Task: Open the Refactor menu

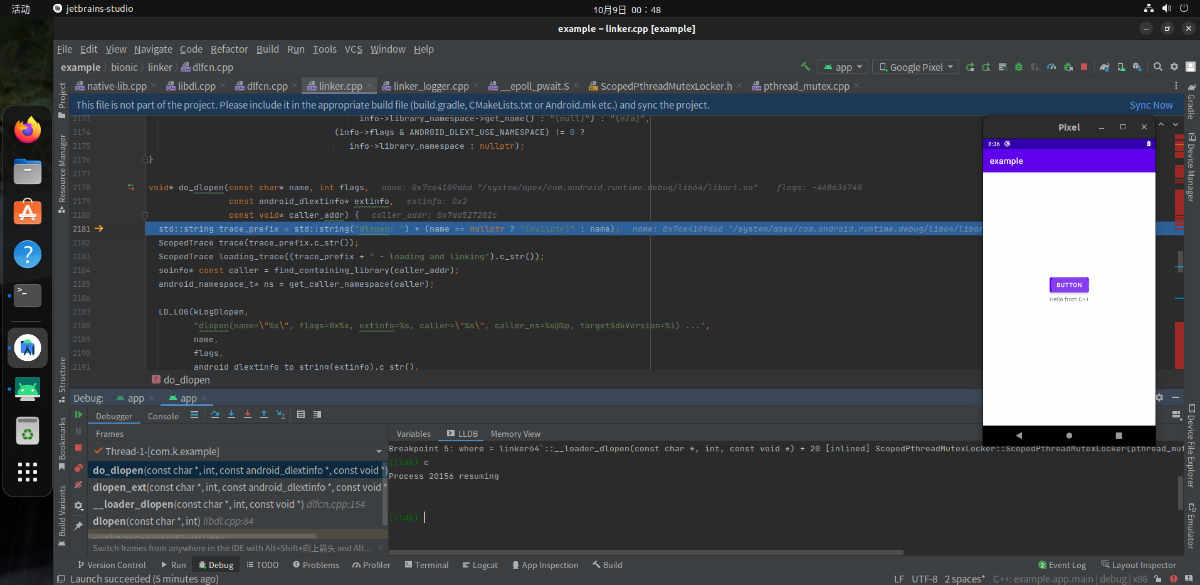Action: 229,49
